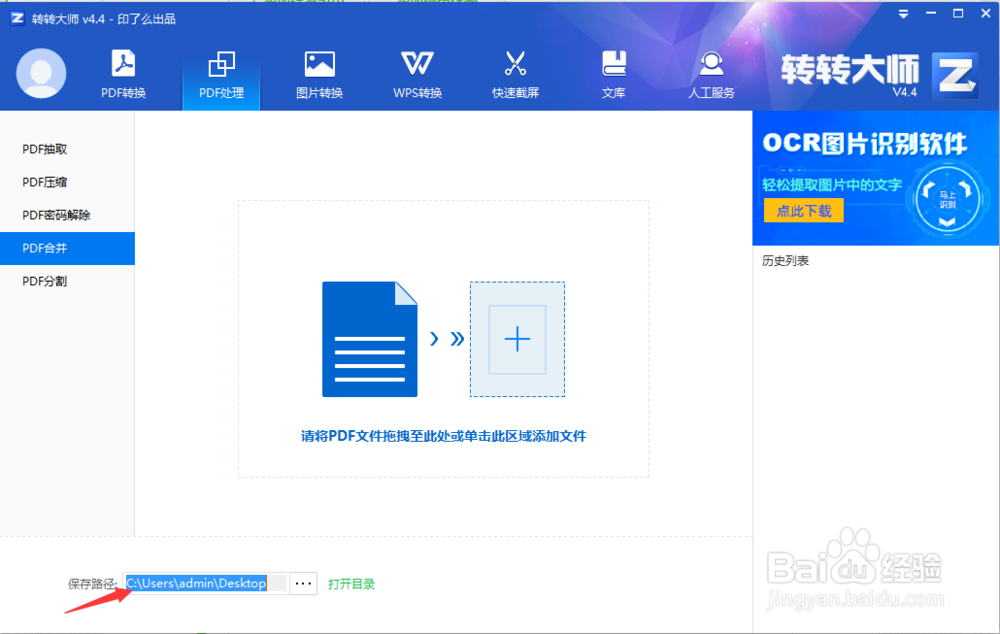The height and width of the screenshot is (634, 1000).
Task: Open the PDF转换 tool icon
Action: 123,74
